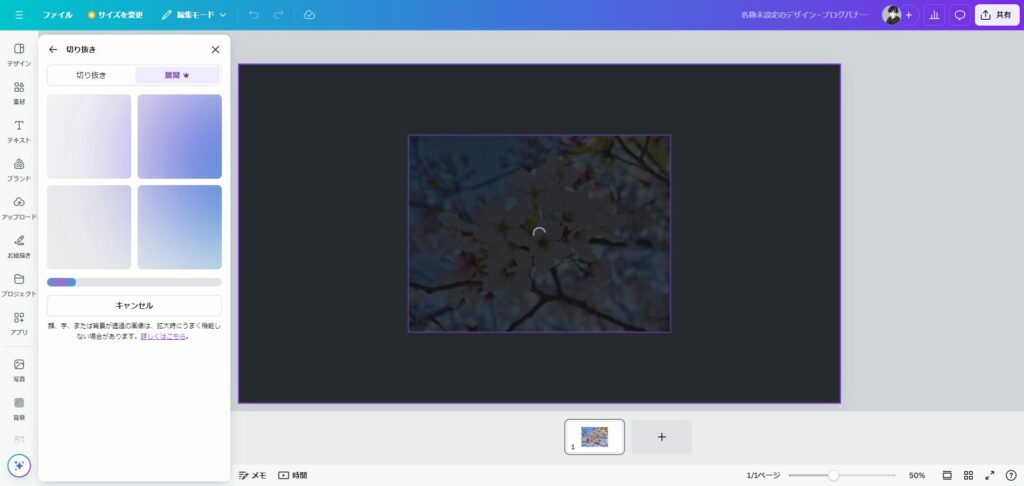
Task: Select the テキスト text tool
Action: tap(19, 130)
